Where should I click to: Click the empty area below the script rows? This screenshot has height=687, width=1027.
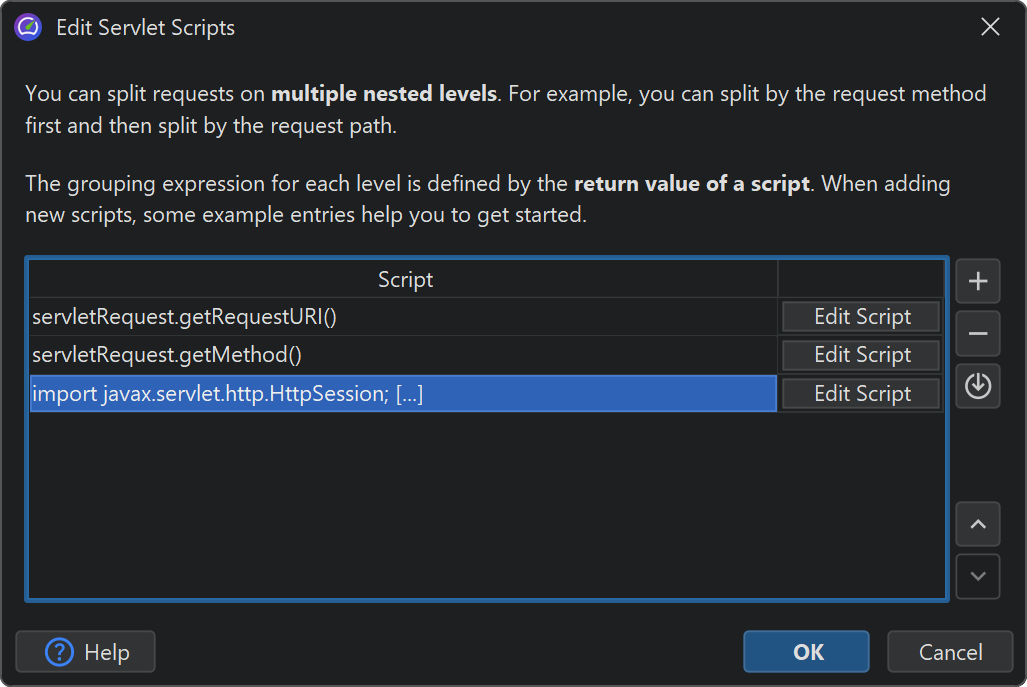pyautogui.click(x=486, y=500)
